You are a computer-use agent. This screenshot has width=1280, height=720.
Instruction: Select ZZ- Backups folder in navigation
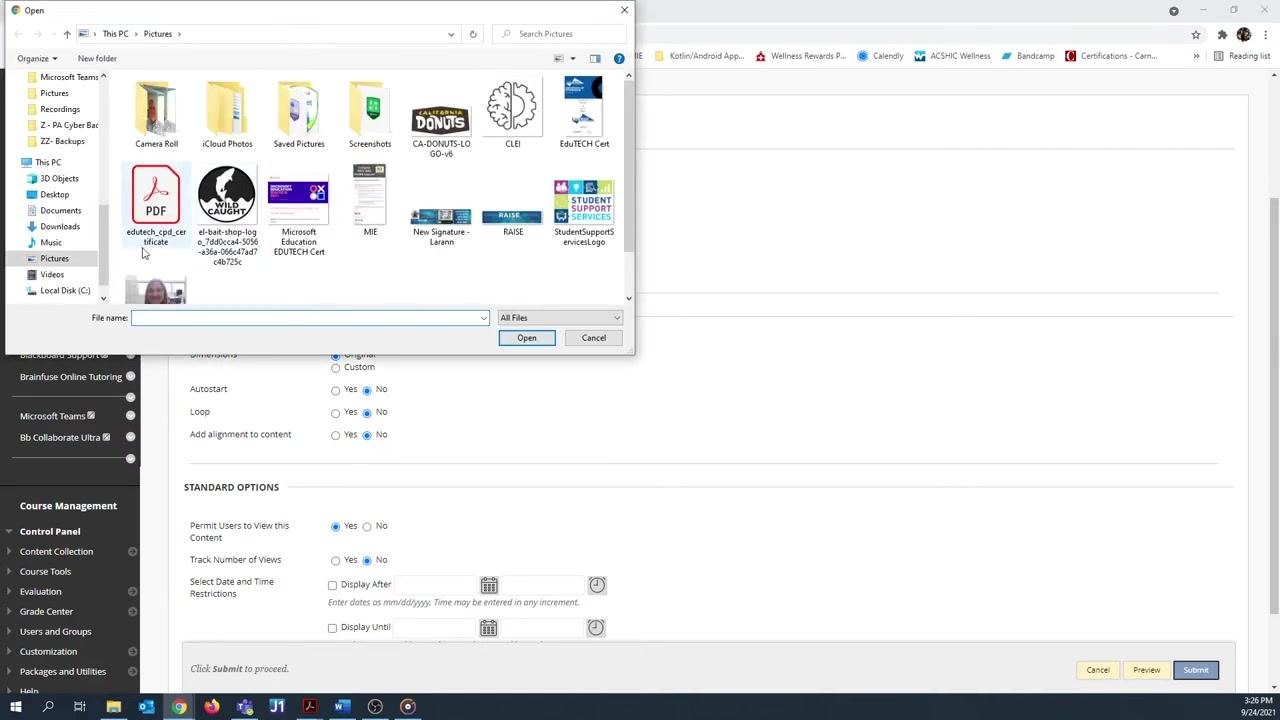[x=60, y=141]
